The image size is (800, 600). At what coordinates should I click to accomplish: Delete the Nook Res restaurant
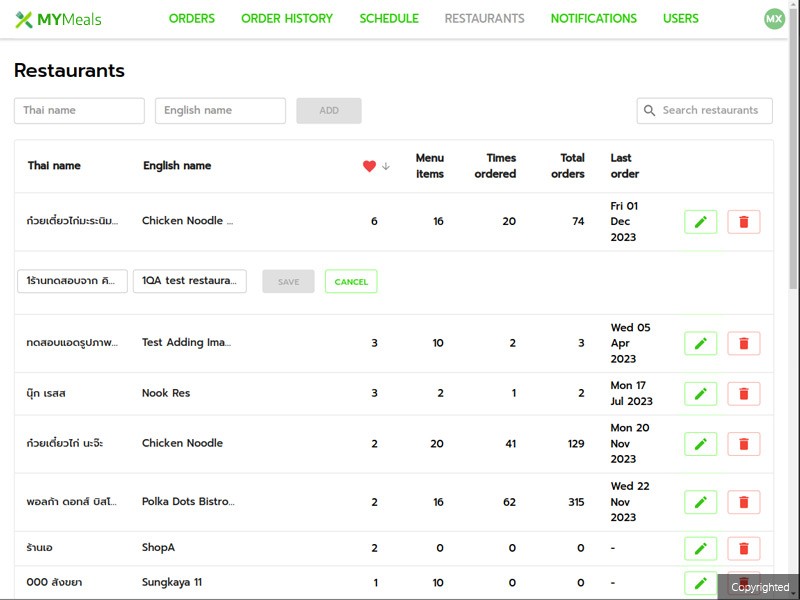pos(743,393)
